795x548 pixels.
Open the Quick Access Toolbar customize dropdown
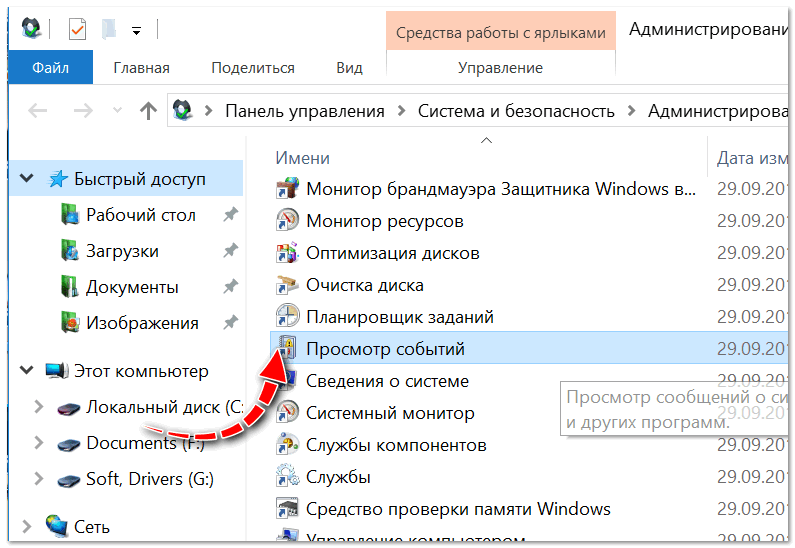click(x=136, y=31)
